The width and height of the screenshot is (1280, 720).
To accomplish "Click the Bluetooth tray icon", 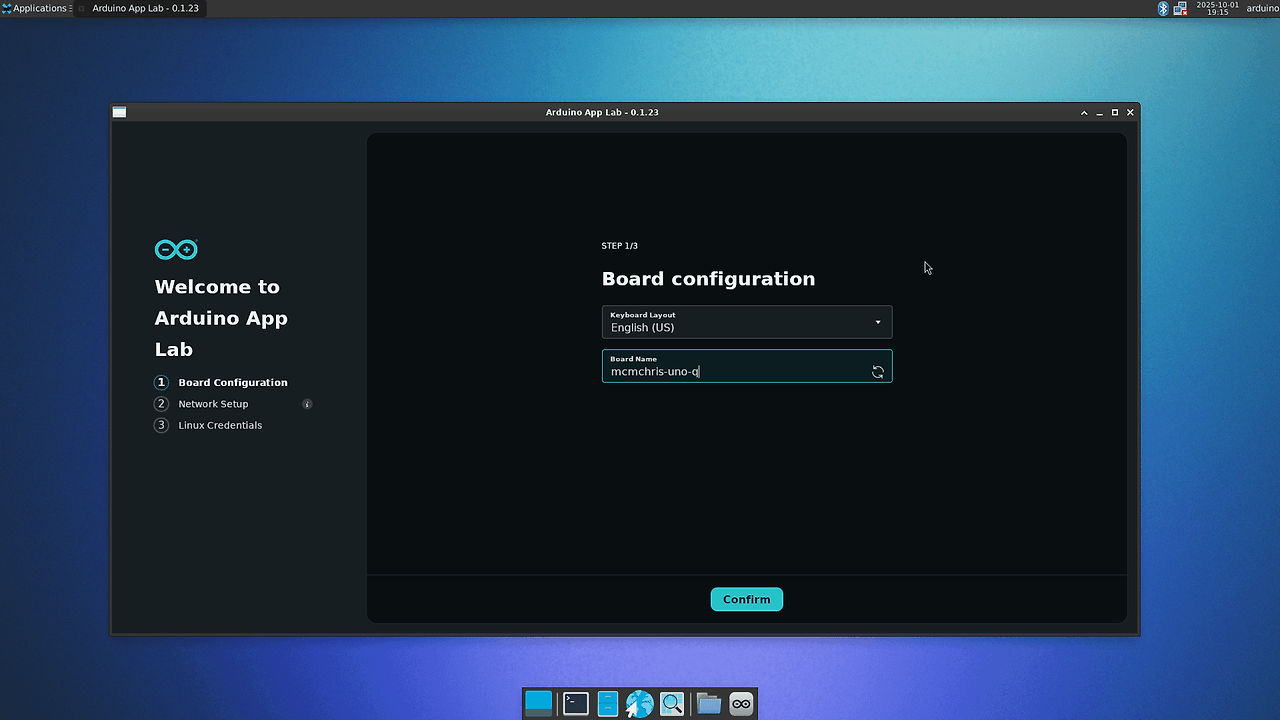I will (1163, 8).
